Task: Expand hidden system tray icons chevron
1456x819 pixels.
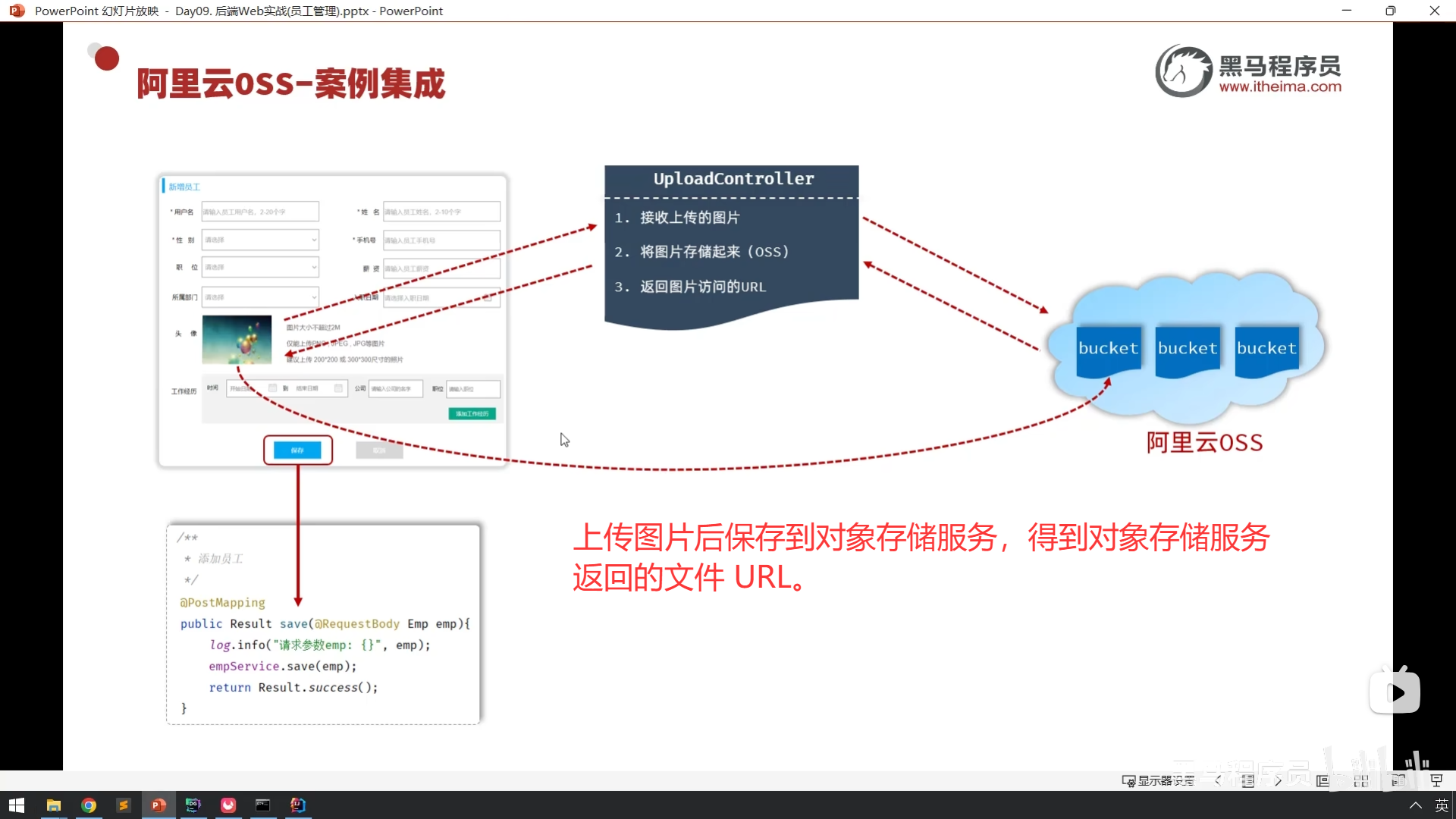Action: tap(1415, 805)
